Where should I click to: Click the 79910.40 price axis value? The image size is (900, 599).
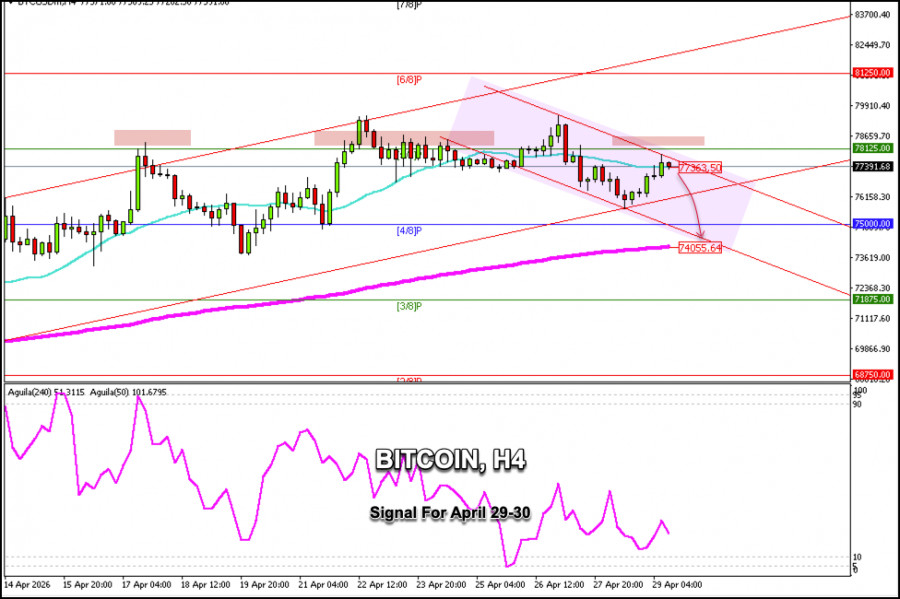[x=872, y=106]
